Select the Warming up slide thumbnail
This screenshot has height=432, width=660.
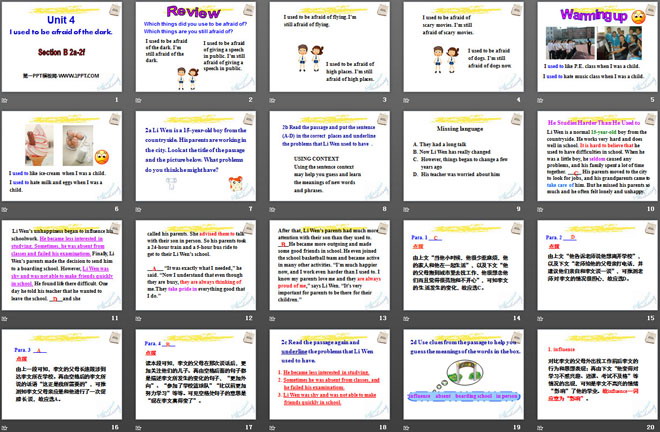597,47
